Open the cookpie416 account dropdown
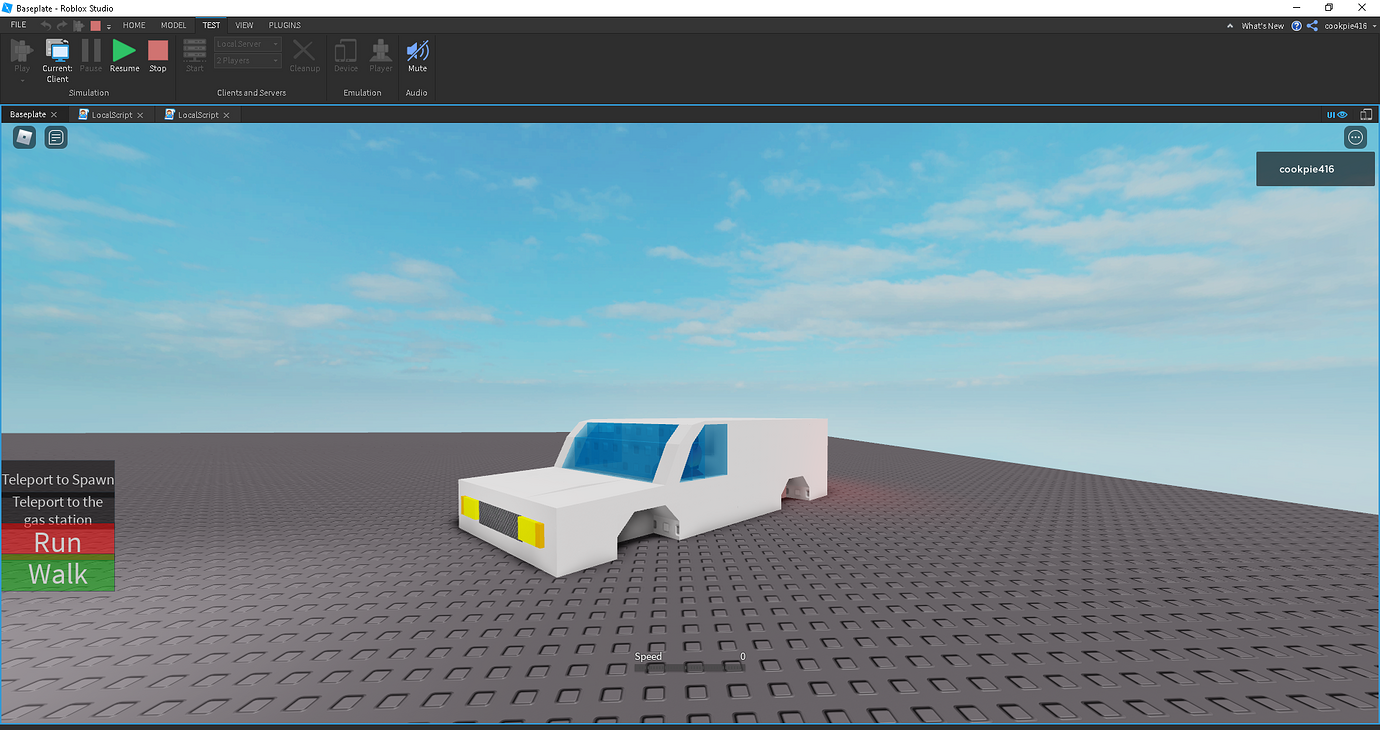 click(x=1350, y=25)
